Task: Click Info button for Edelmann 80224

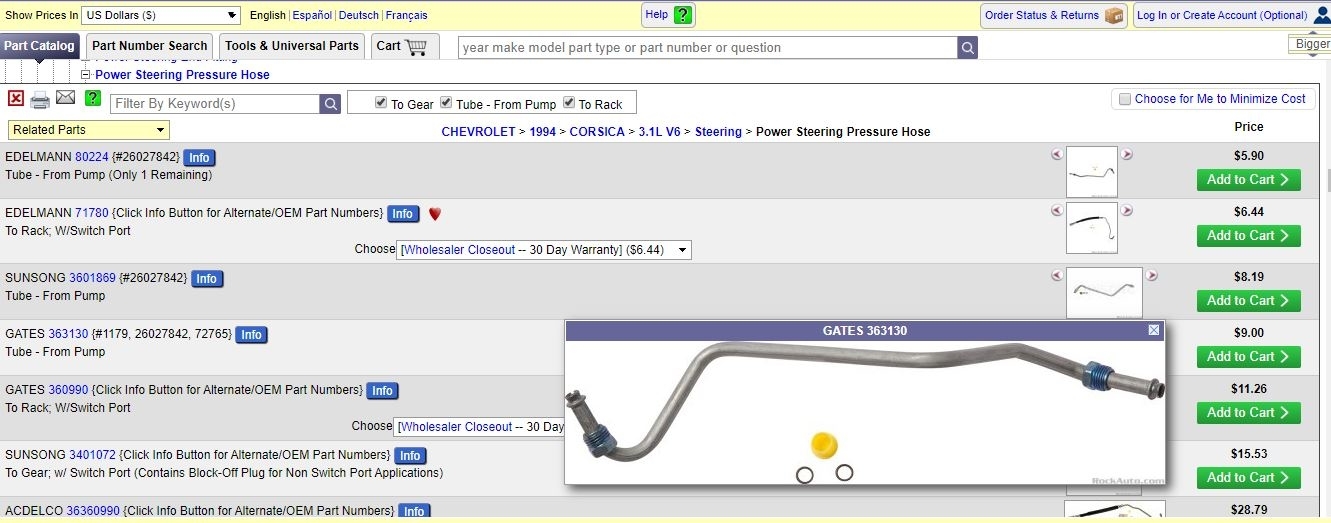Action: (199, 158)
